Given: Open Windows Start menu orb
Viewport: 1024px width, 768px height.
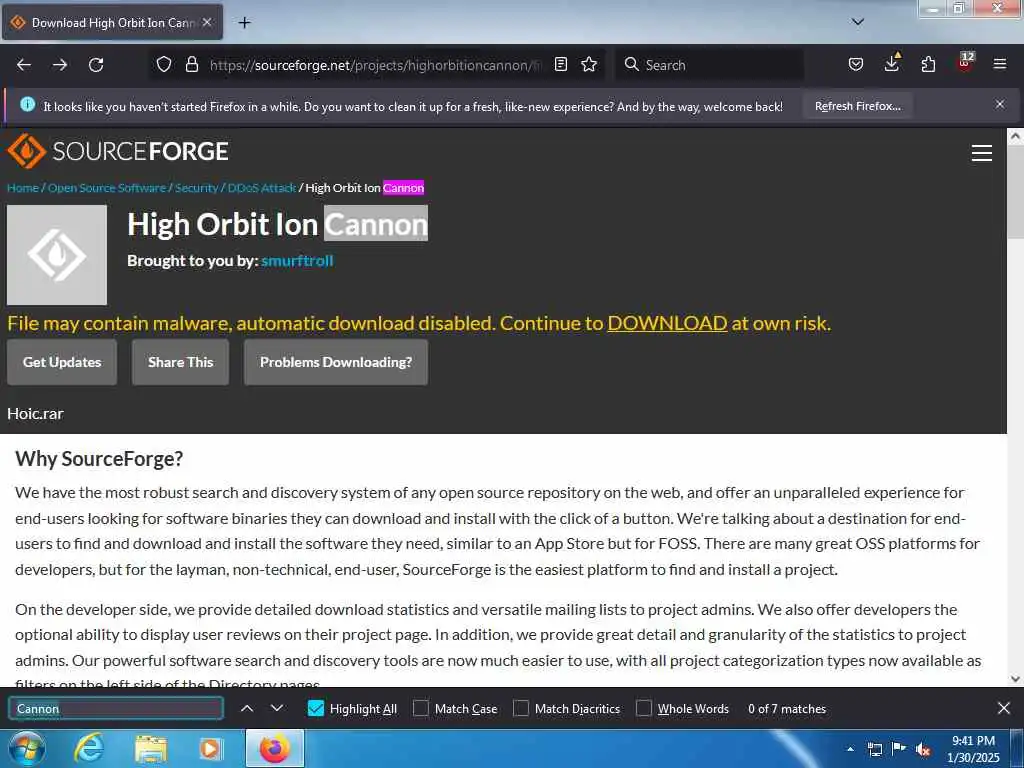Looking at the screenshot, I should (x=27, y=749).
